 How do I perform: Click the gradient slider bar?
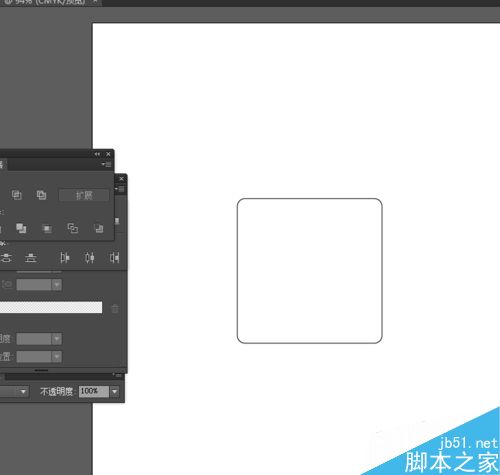click(x=51, y=307)
